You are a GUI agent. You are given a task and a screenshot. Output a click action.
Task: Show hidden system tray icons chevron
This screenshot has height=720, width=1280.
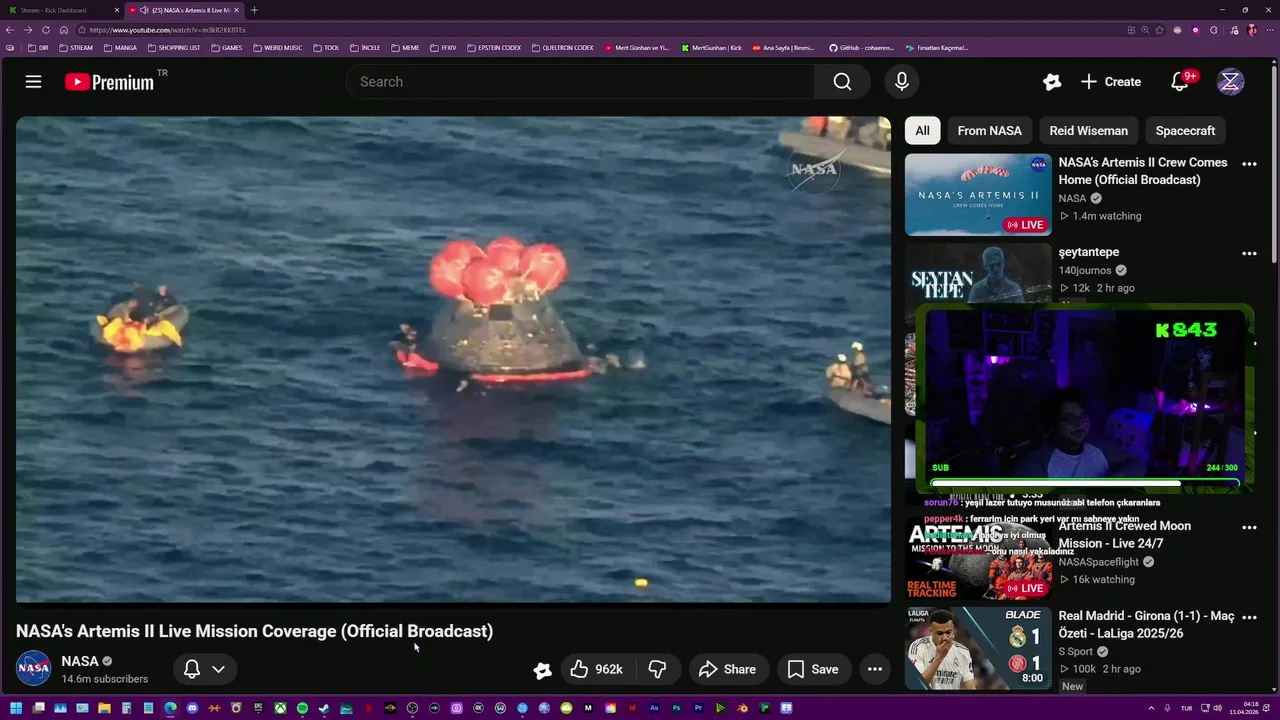coord(1151,708)
